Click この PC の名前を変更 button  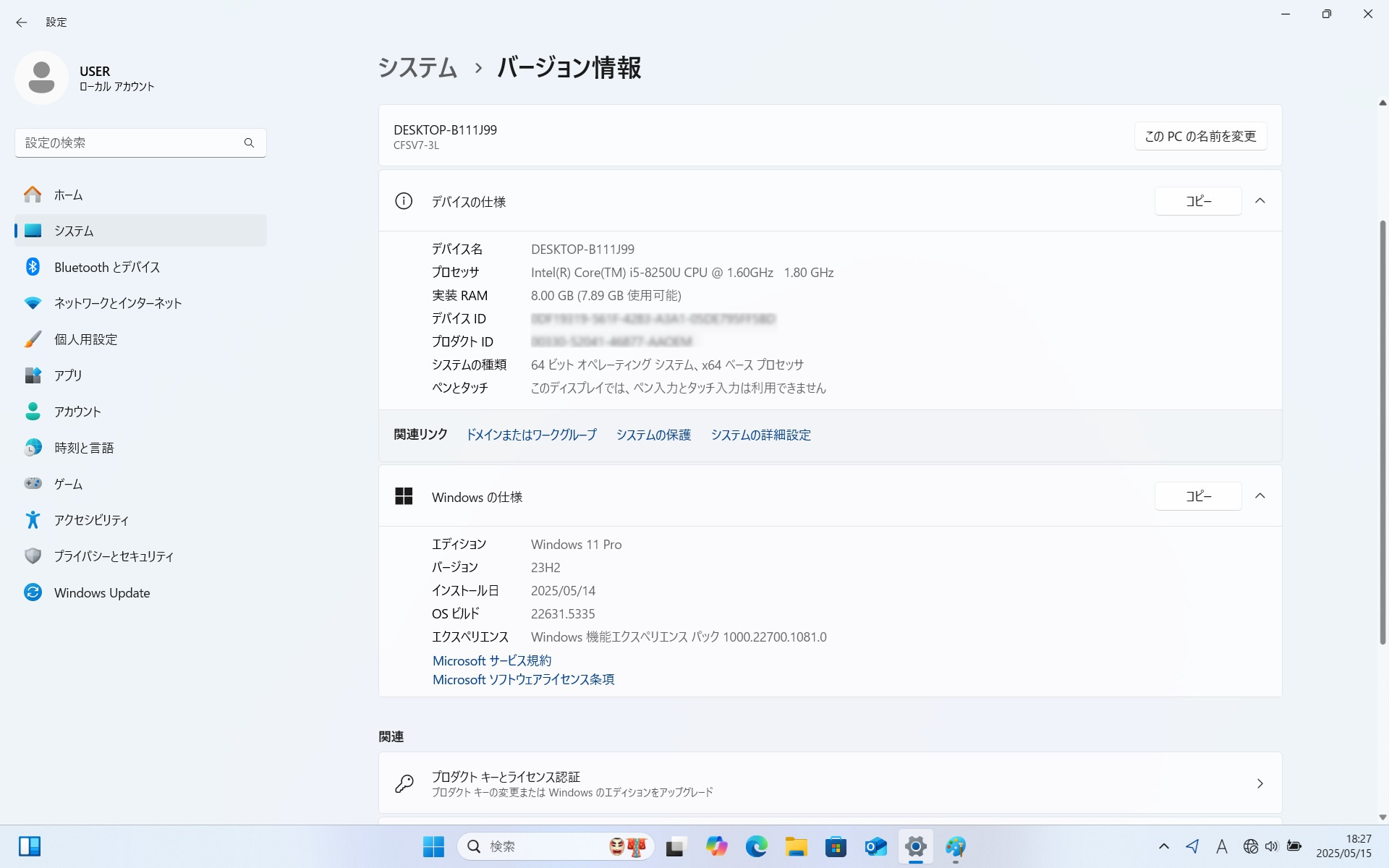pyautogui.click(x=1200, y=136)
